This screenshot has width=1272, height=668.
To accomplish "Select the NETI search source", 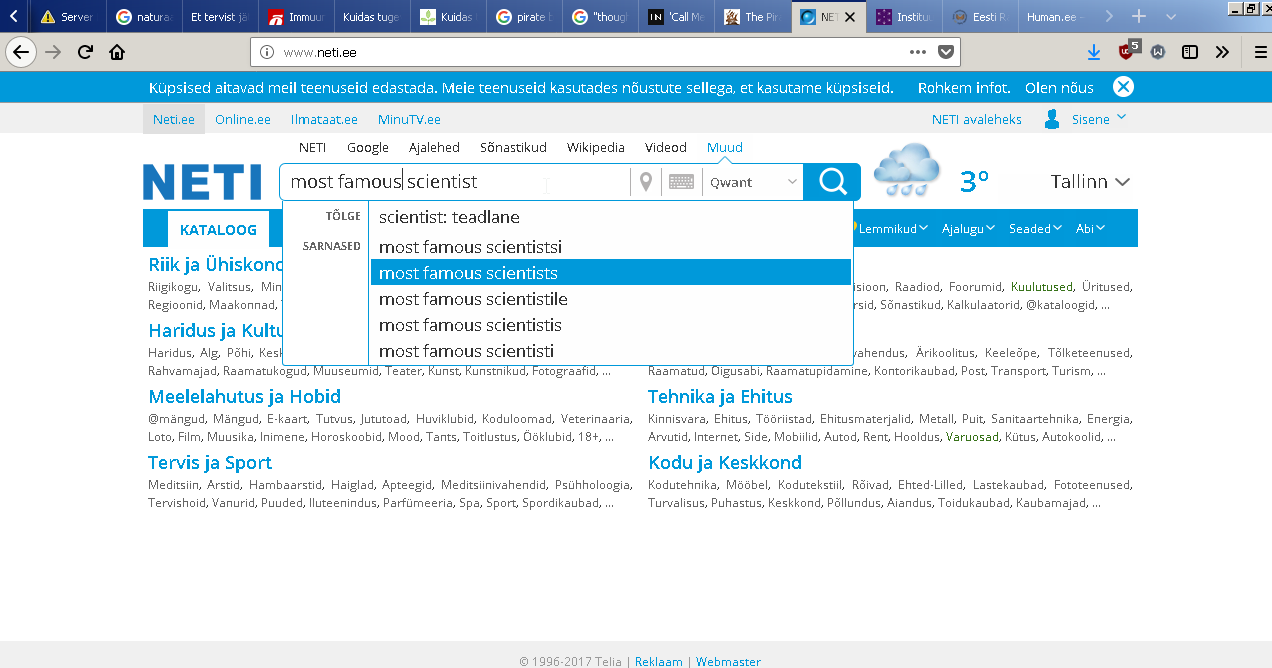I will tap(312, 147).
